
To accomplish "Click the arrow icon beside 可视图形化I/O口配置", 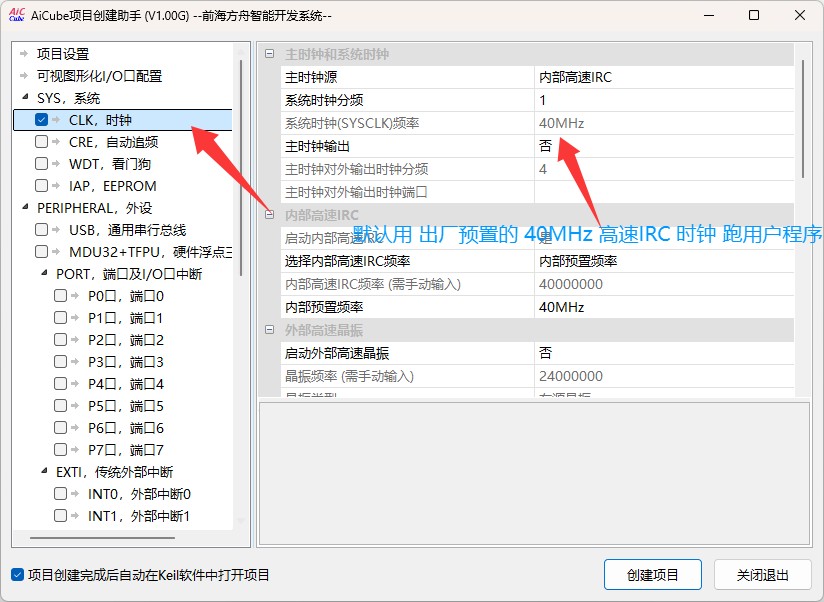I will [x=24, y=76].
